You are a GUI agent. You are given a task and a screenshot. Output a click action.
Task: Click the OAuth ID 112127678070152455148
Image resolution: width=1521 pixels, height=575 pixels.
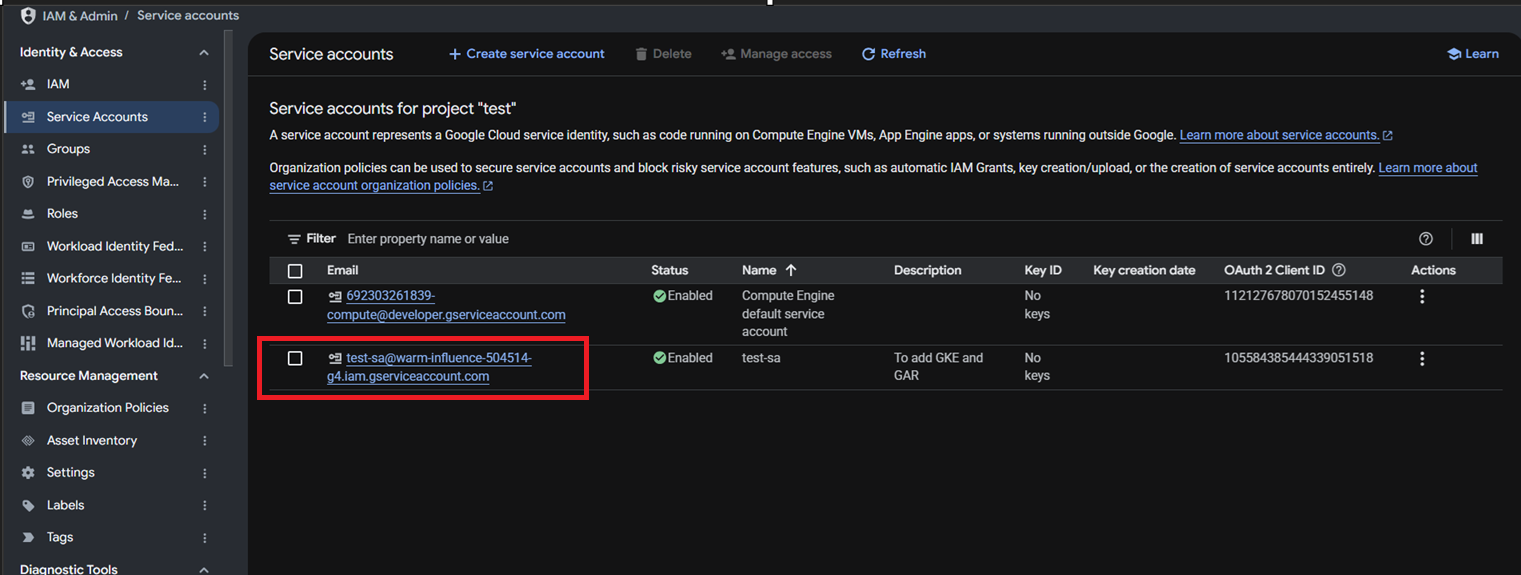[1298, 296]
